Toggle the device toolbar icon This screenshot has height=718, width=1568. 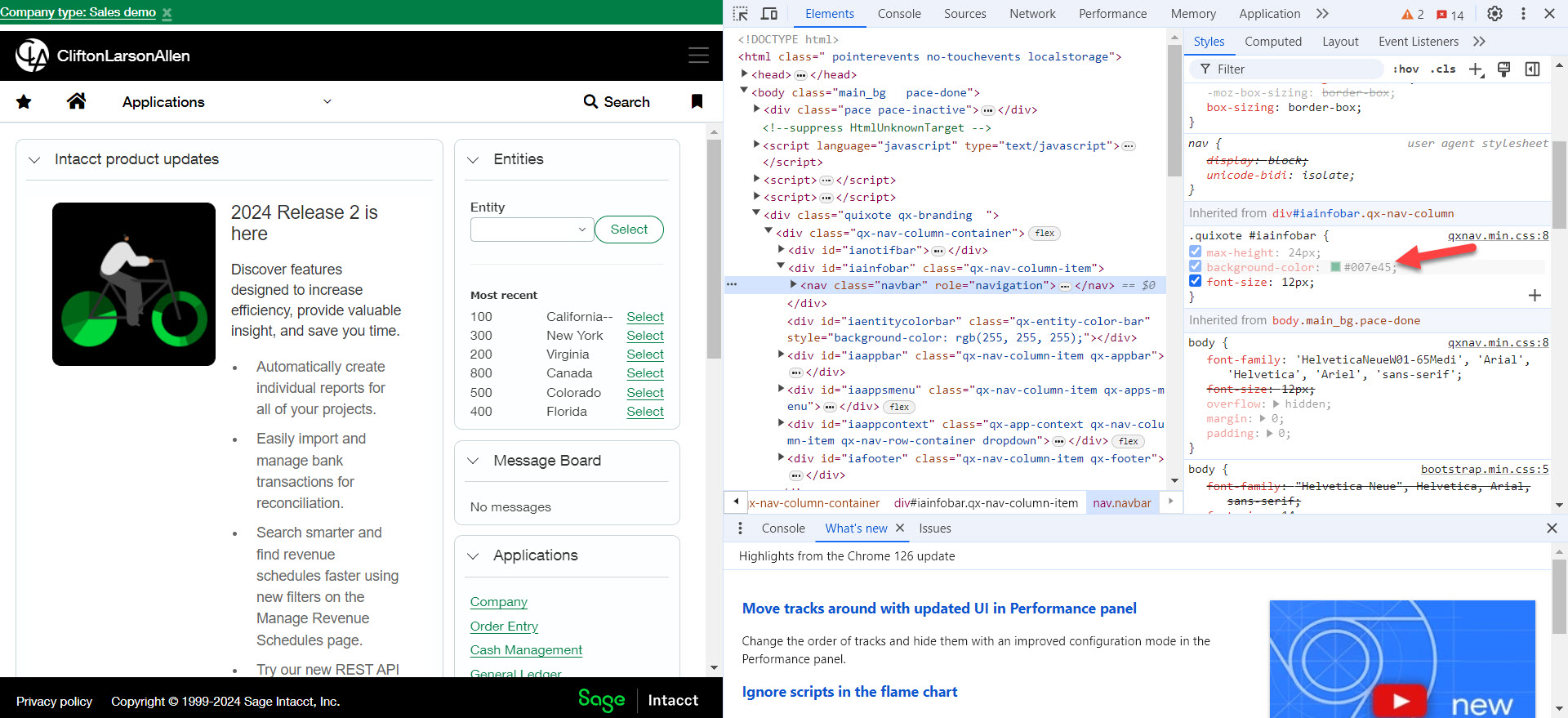(768, 14)
